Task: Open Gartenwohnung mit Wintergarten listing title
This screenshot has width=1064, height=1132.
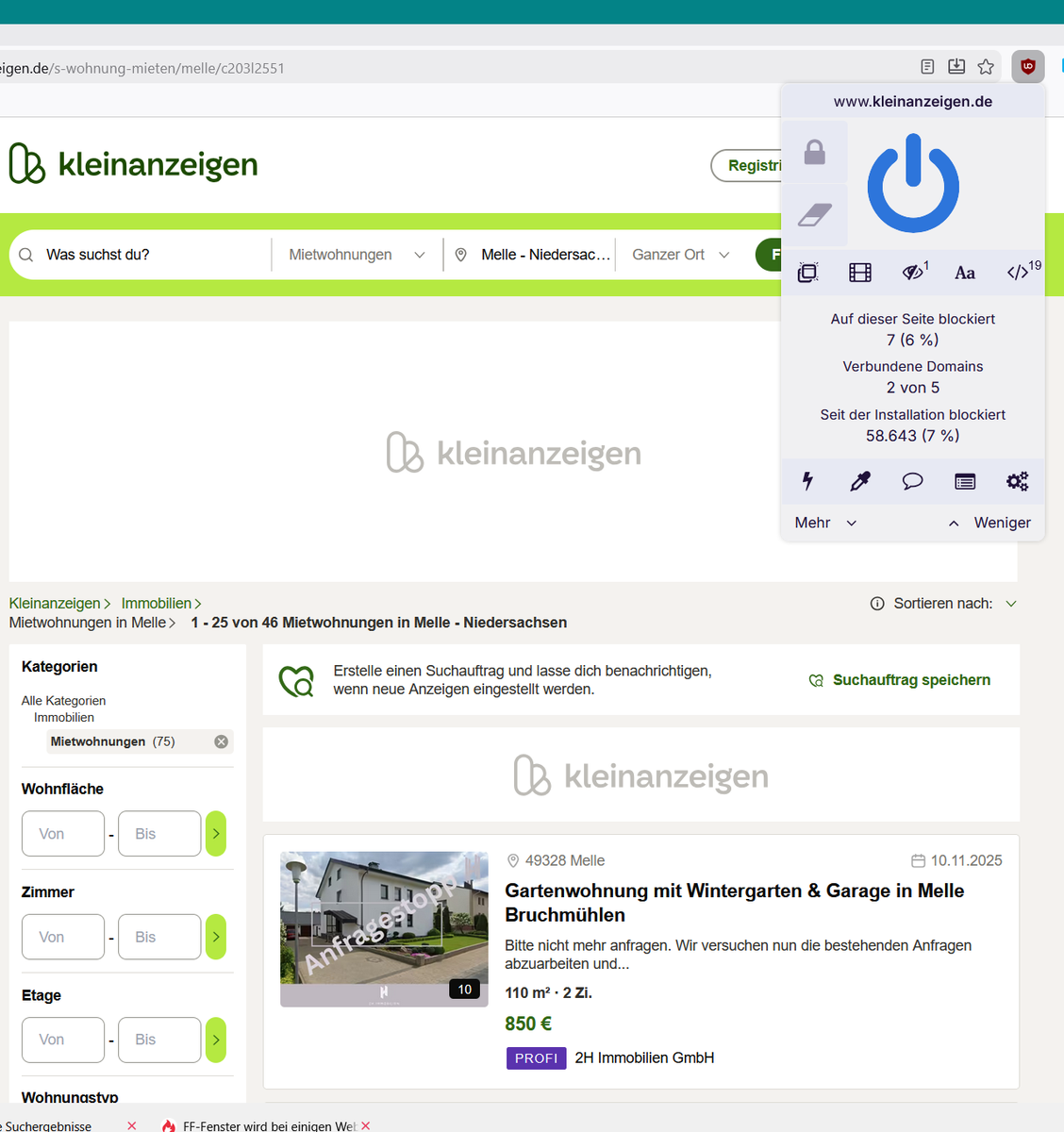Action: tap(735, 903)
